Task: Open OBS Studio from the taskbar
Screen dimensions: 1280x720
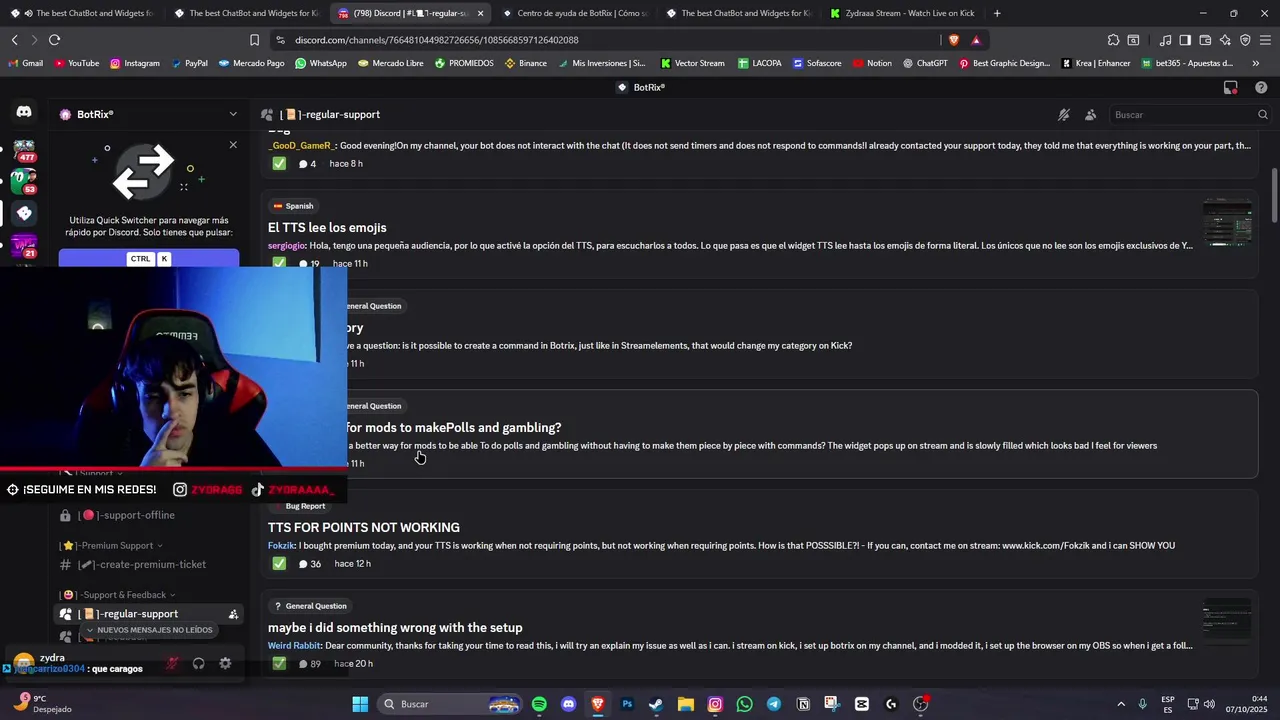Action: 920,704
